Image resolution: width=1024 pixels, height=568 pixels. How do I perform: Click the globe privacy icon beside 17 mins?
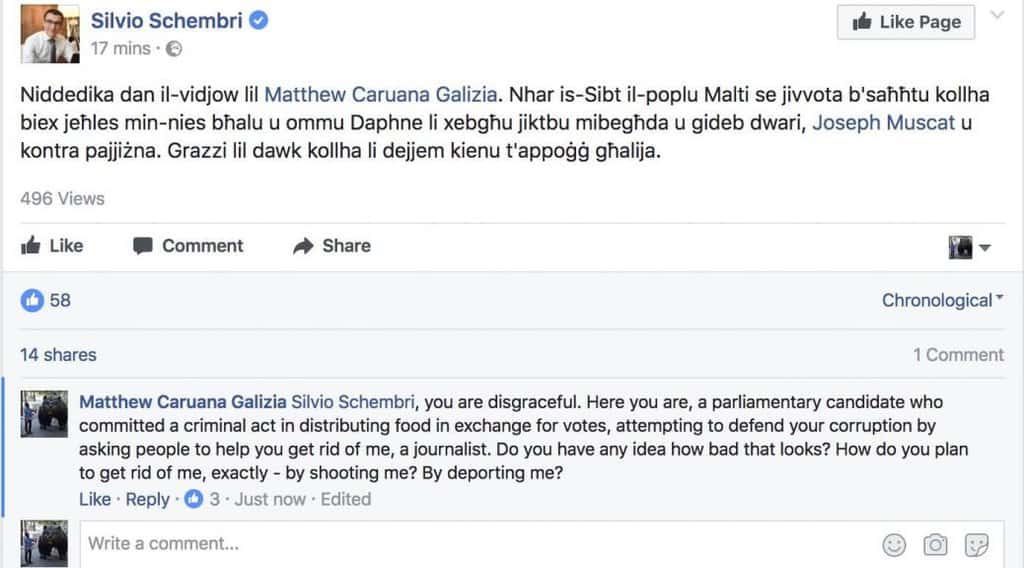point(173,48)
